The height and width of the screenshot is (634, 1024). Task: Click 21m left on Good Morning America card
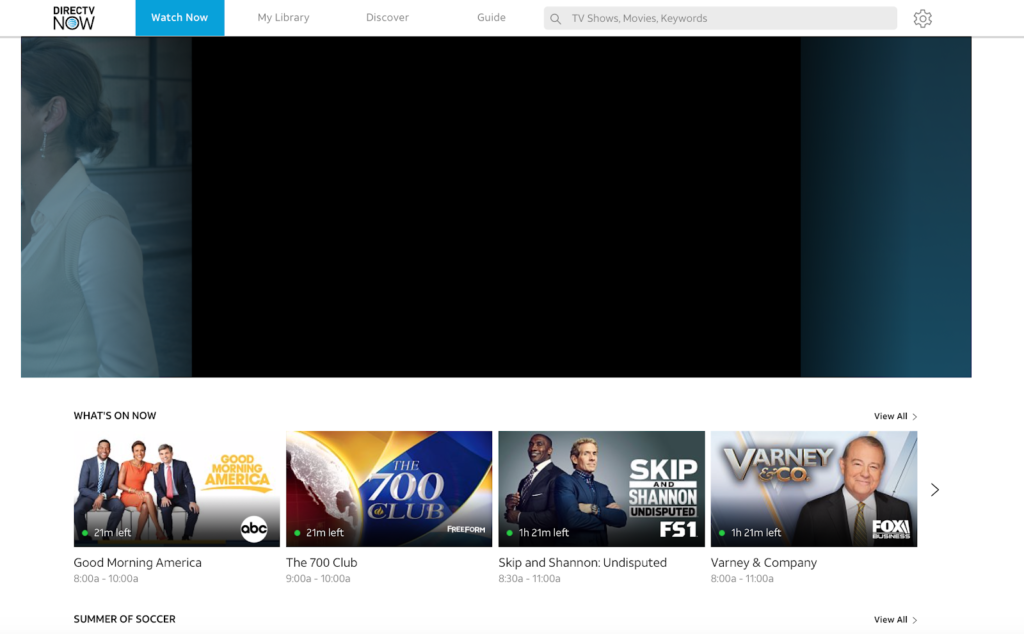click(x=112, y=533)
